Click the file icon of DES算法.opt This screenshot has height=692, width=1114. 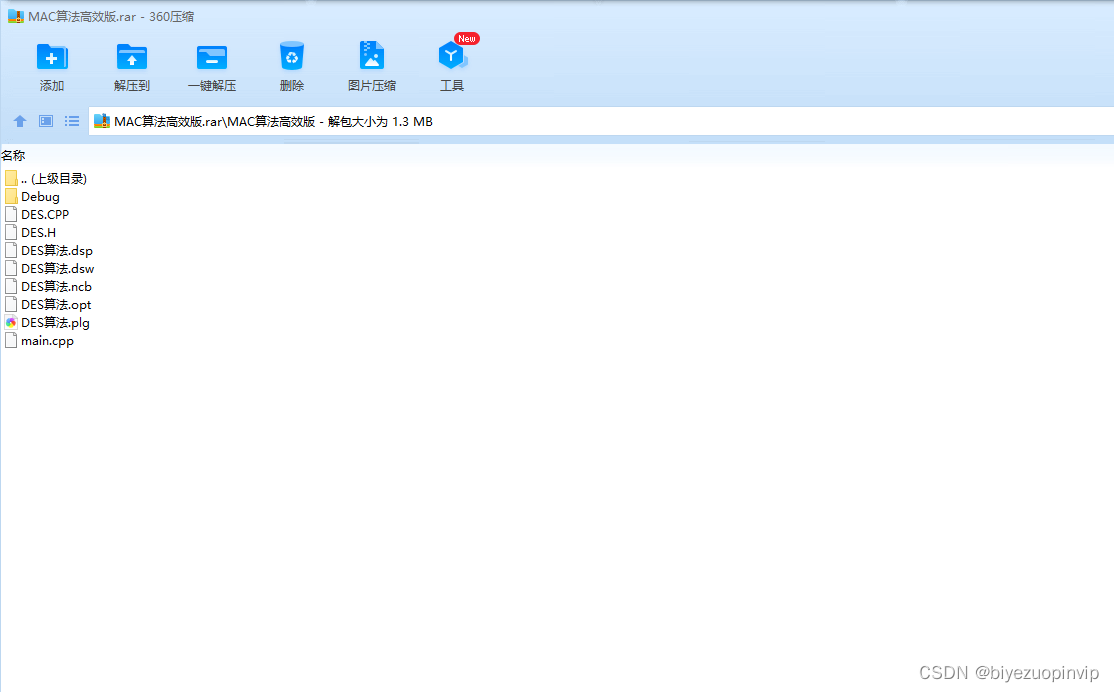(11, 305)
